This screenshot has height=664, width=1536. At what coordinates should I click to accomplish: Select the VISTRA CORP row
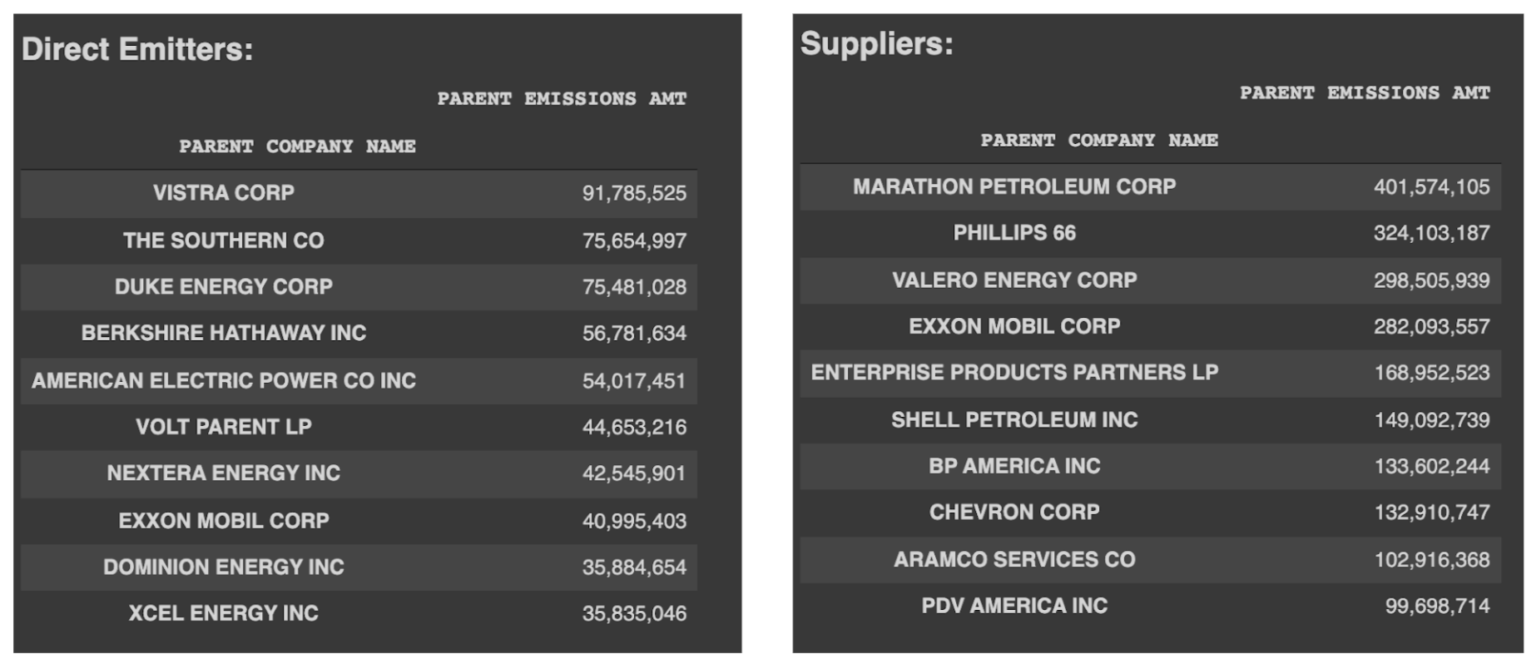[x=359, y=193]
